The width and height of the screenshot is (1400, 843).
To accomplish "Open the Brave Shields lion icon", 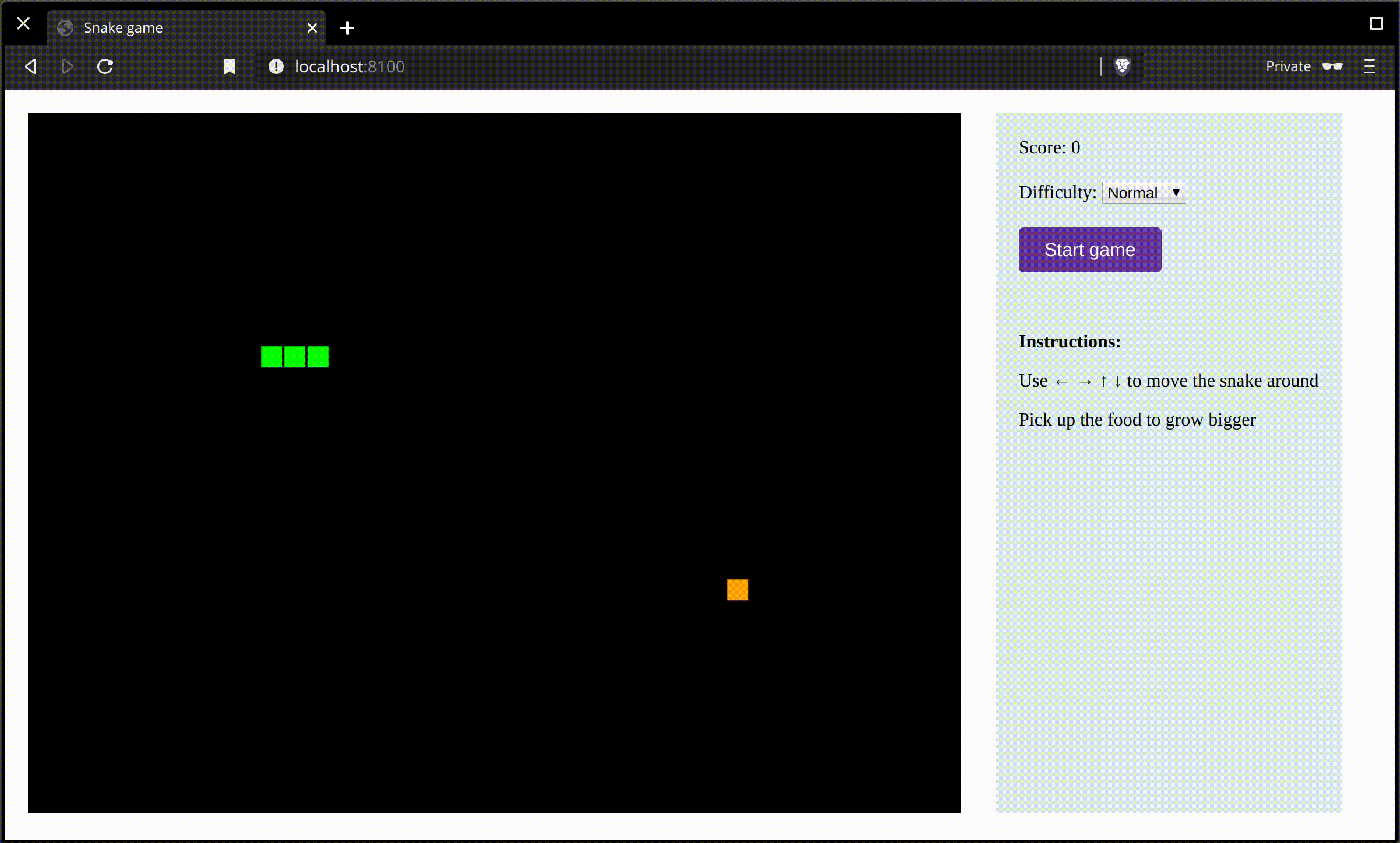I will click(1122, 66).
